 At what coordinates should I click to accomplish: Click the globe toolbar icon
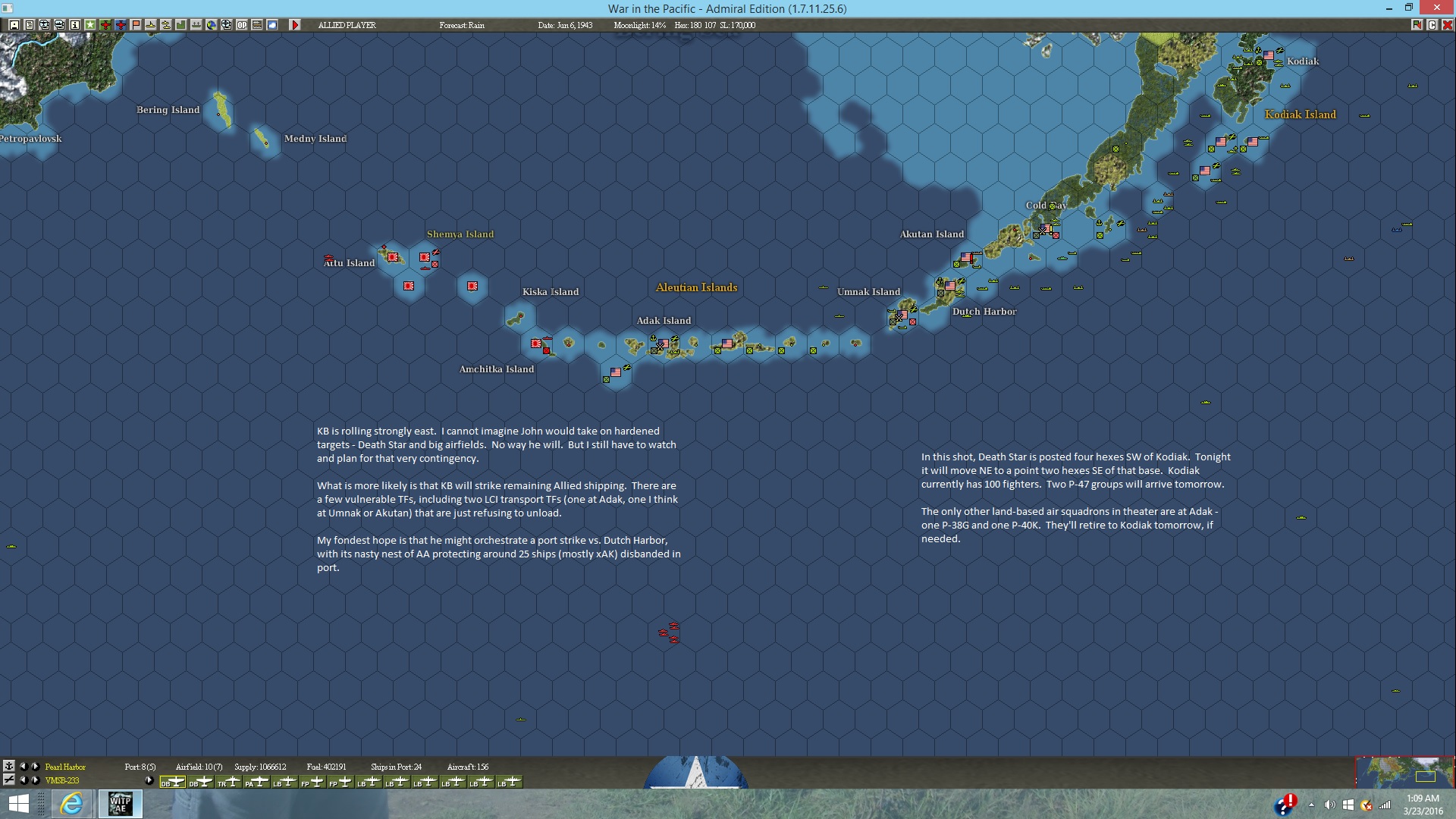point(212,25)
